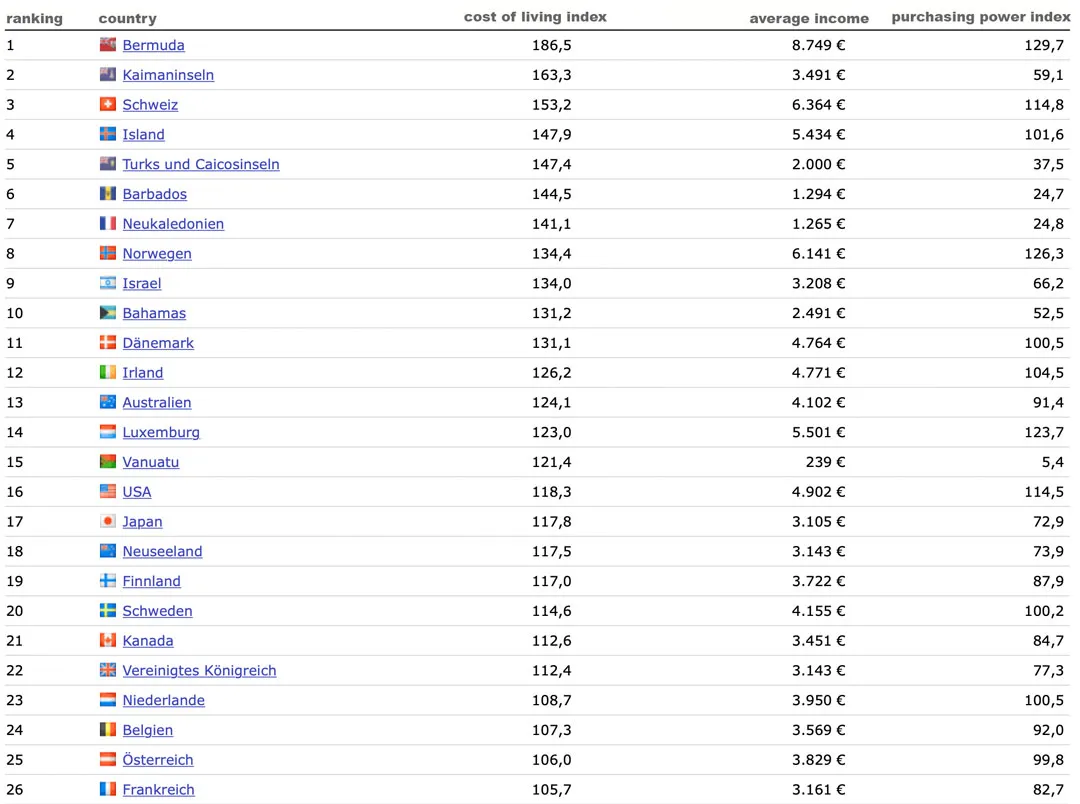Click the country column header
Image resolution: width=1080 pixels, height=804 pixels.
click(127, 19)
